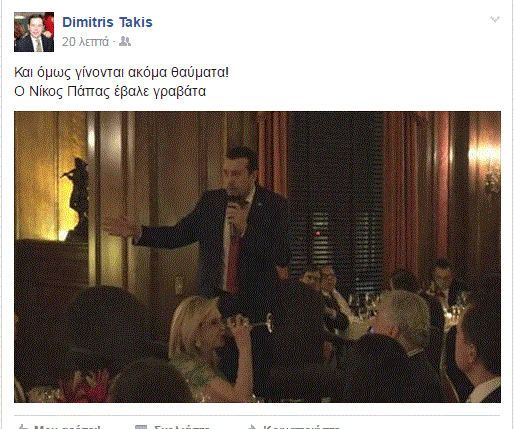Click the share arrow icon
Image resolution: width=514 pixels, height=429 pixels.
252,427
